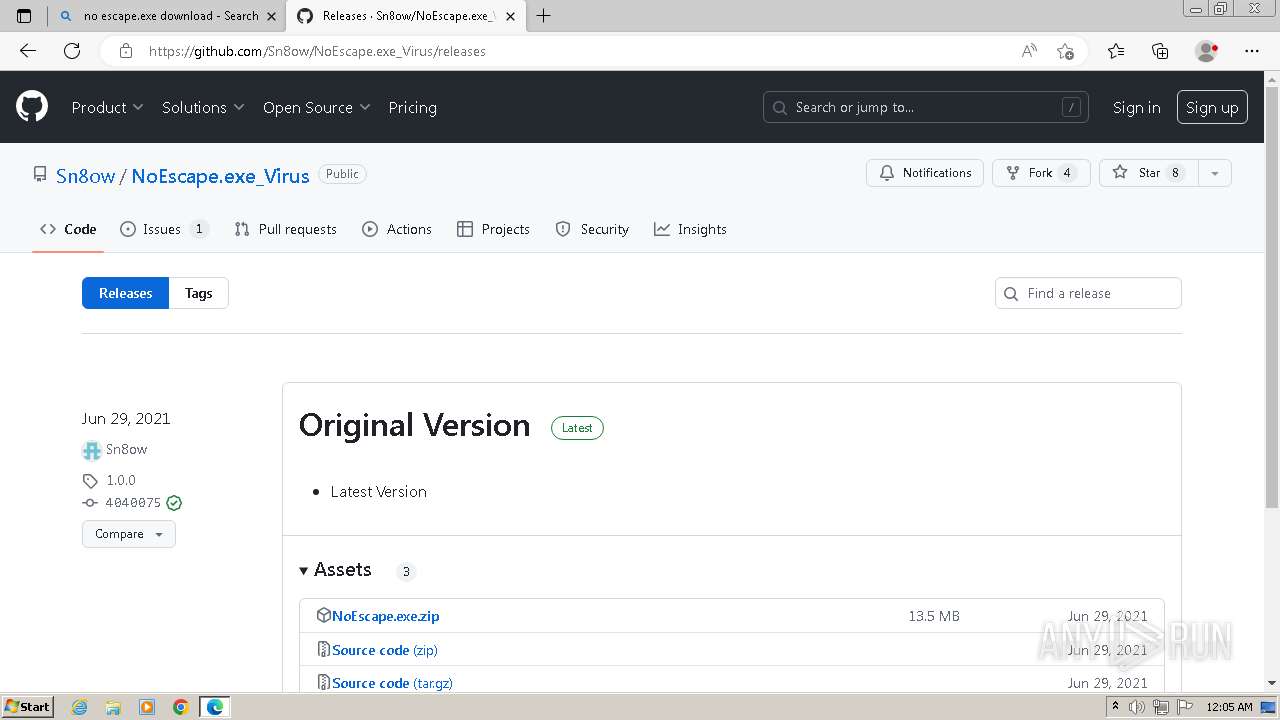Click the Notifications button
This screenshot has height=720, width=1280.
pos(925,173)
